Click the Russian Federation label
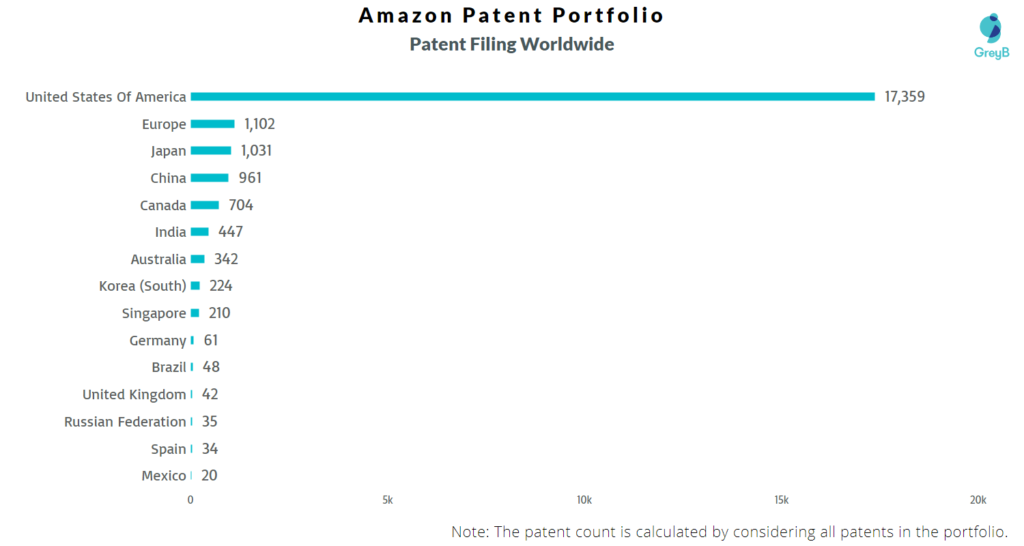The height and width of the screenshot is (546, 1024). tap(125, 422)
